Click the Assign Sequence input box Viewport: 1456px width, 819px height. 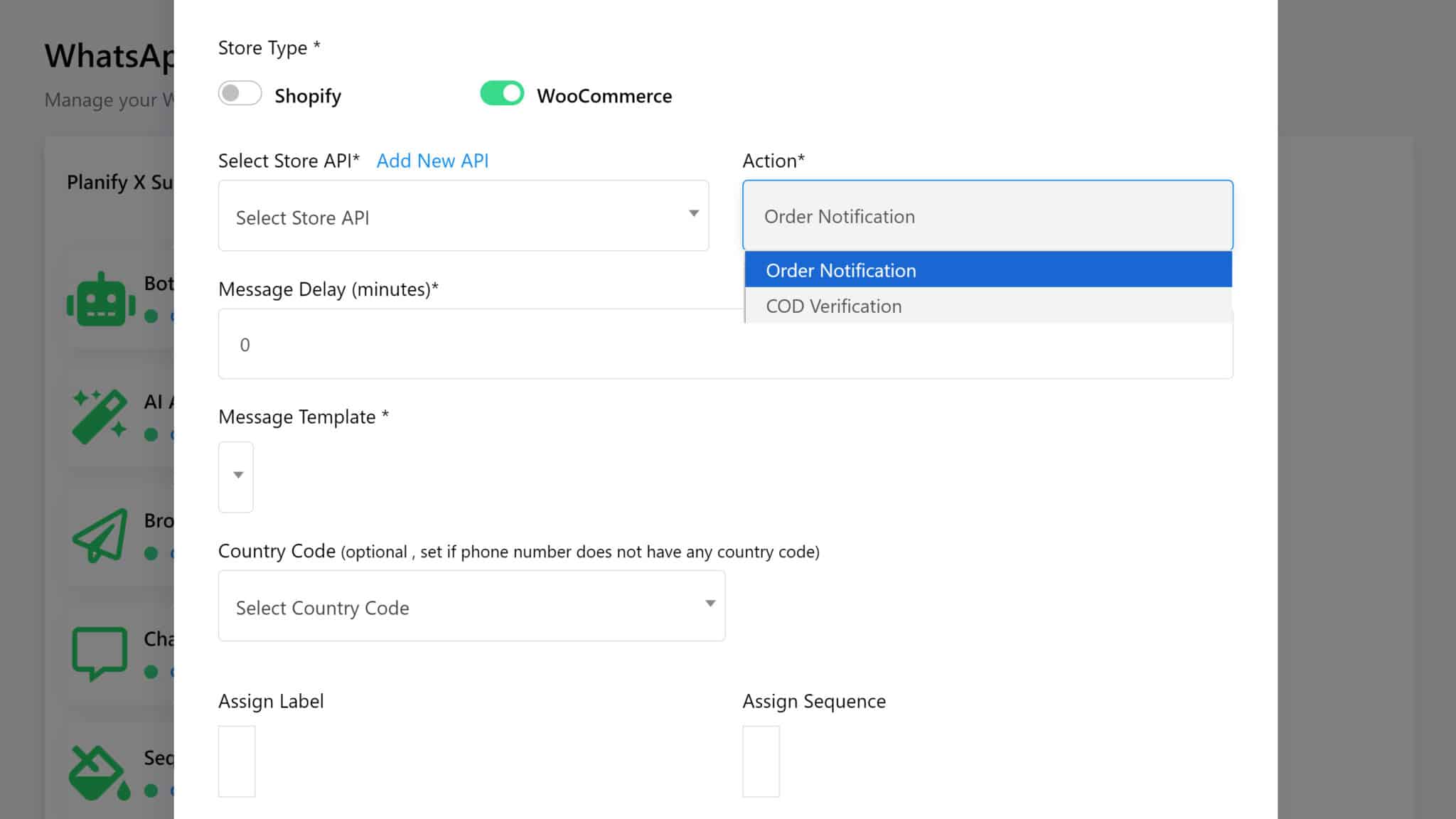[761, 761]
